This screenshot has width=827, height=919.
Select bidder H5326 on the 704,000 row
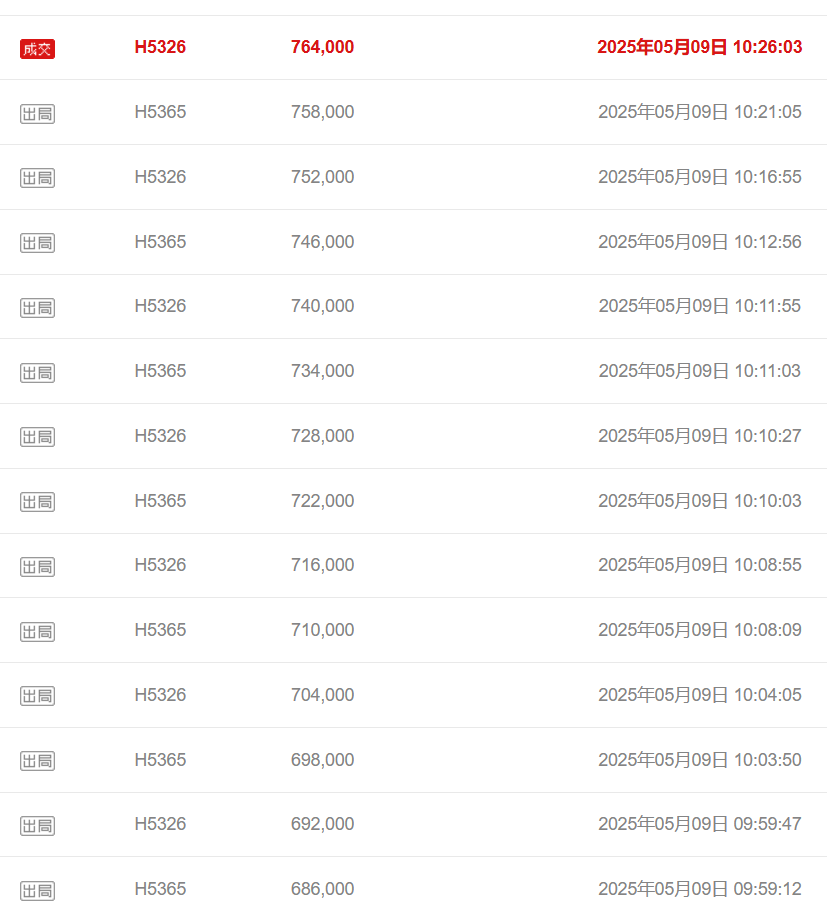pyautogui.click(x=160, y=695)
